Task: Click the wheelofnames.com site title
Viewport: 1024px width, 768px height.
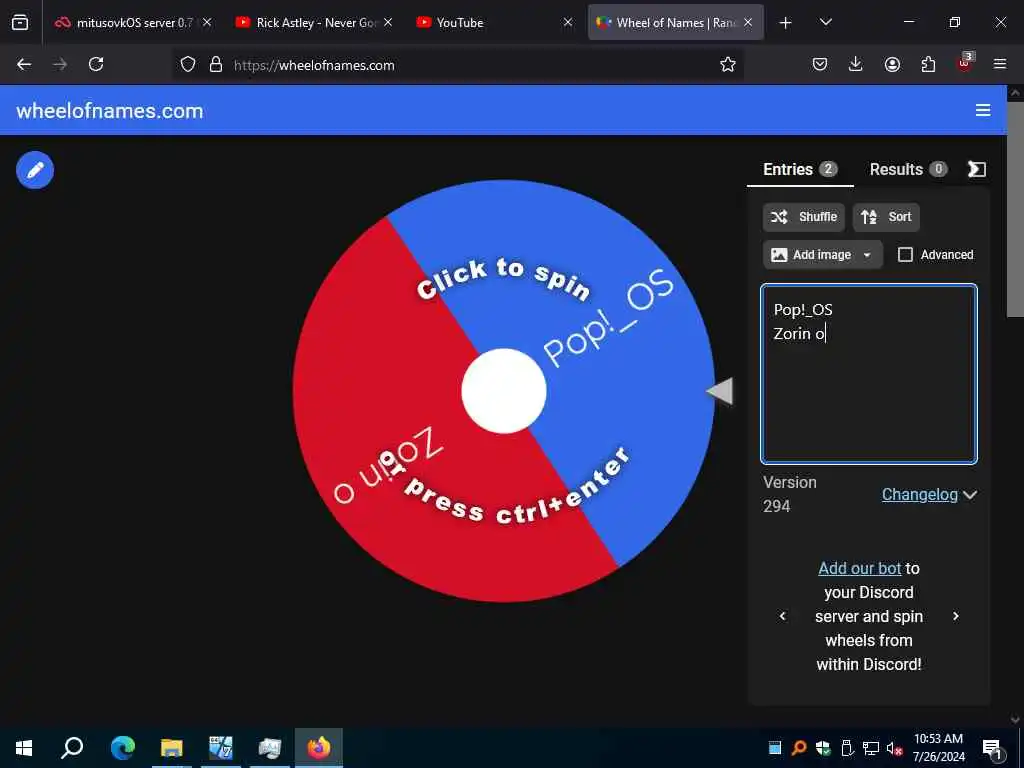Action: coord(110,111)
